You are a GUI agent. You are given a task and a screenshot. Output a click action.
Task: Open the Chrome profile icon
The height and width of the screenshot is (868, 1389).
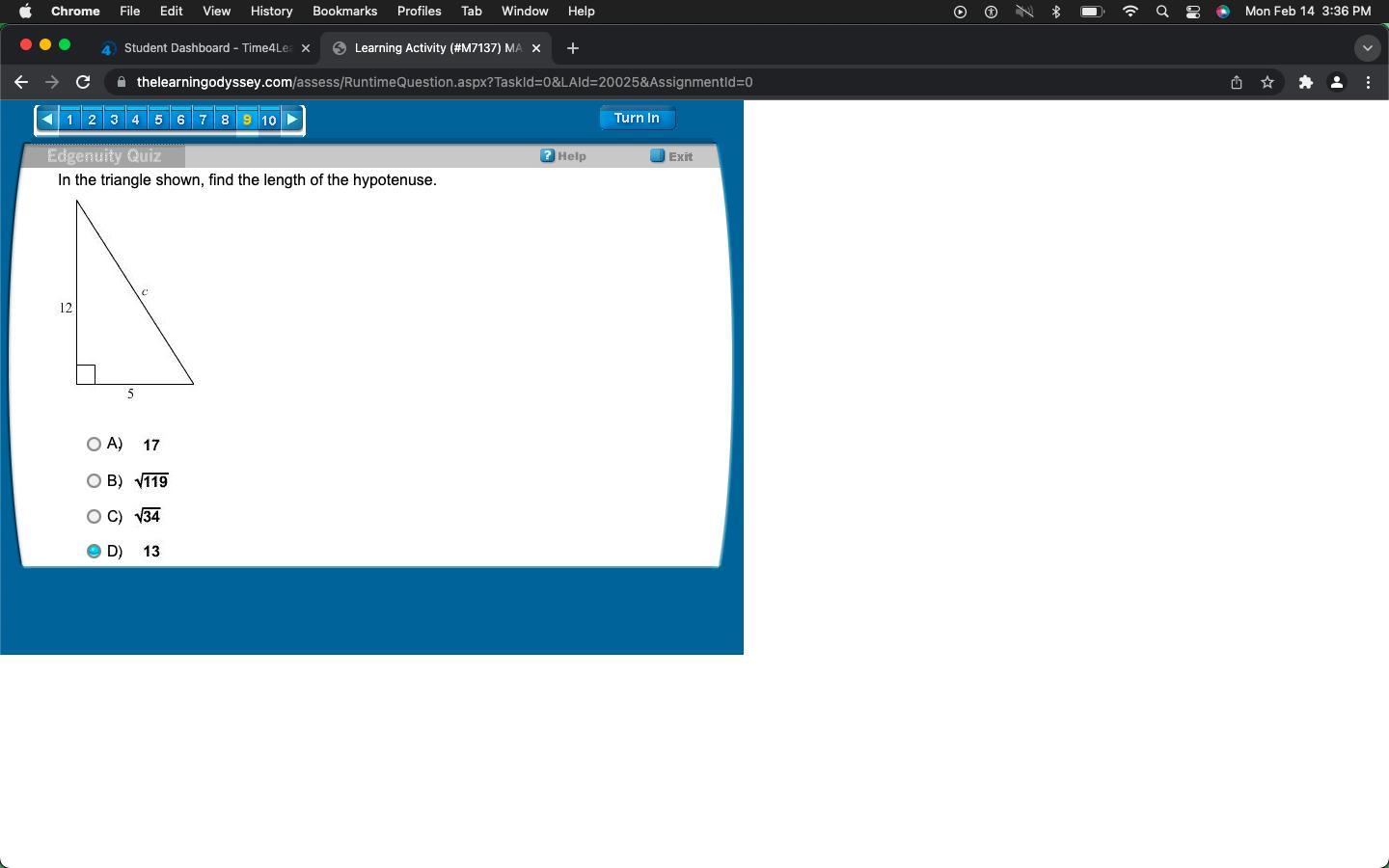point(1337,82)
